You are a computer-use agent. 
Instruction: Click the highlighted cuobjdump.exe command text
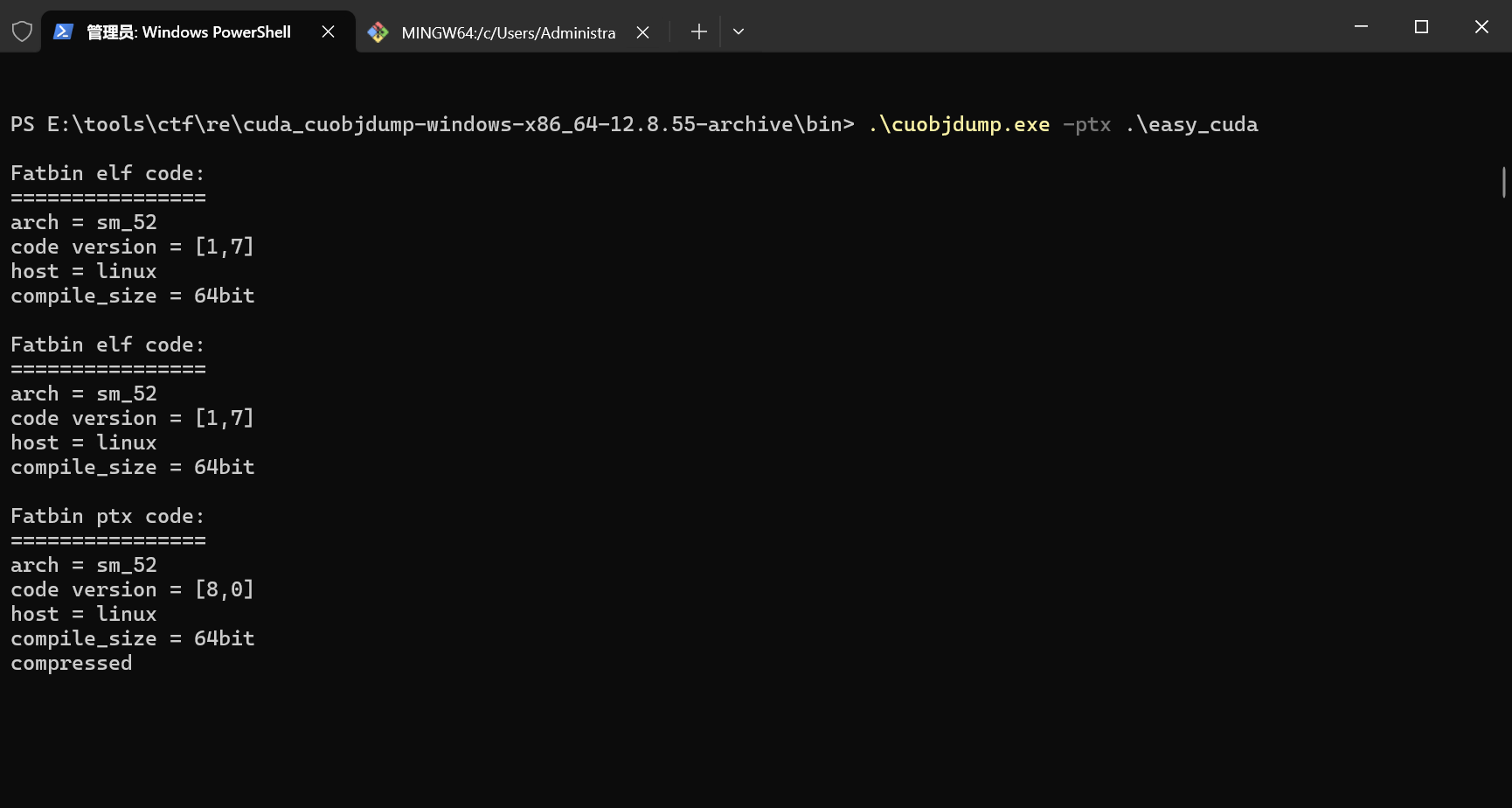tap(959, 124)
